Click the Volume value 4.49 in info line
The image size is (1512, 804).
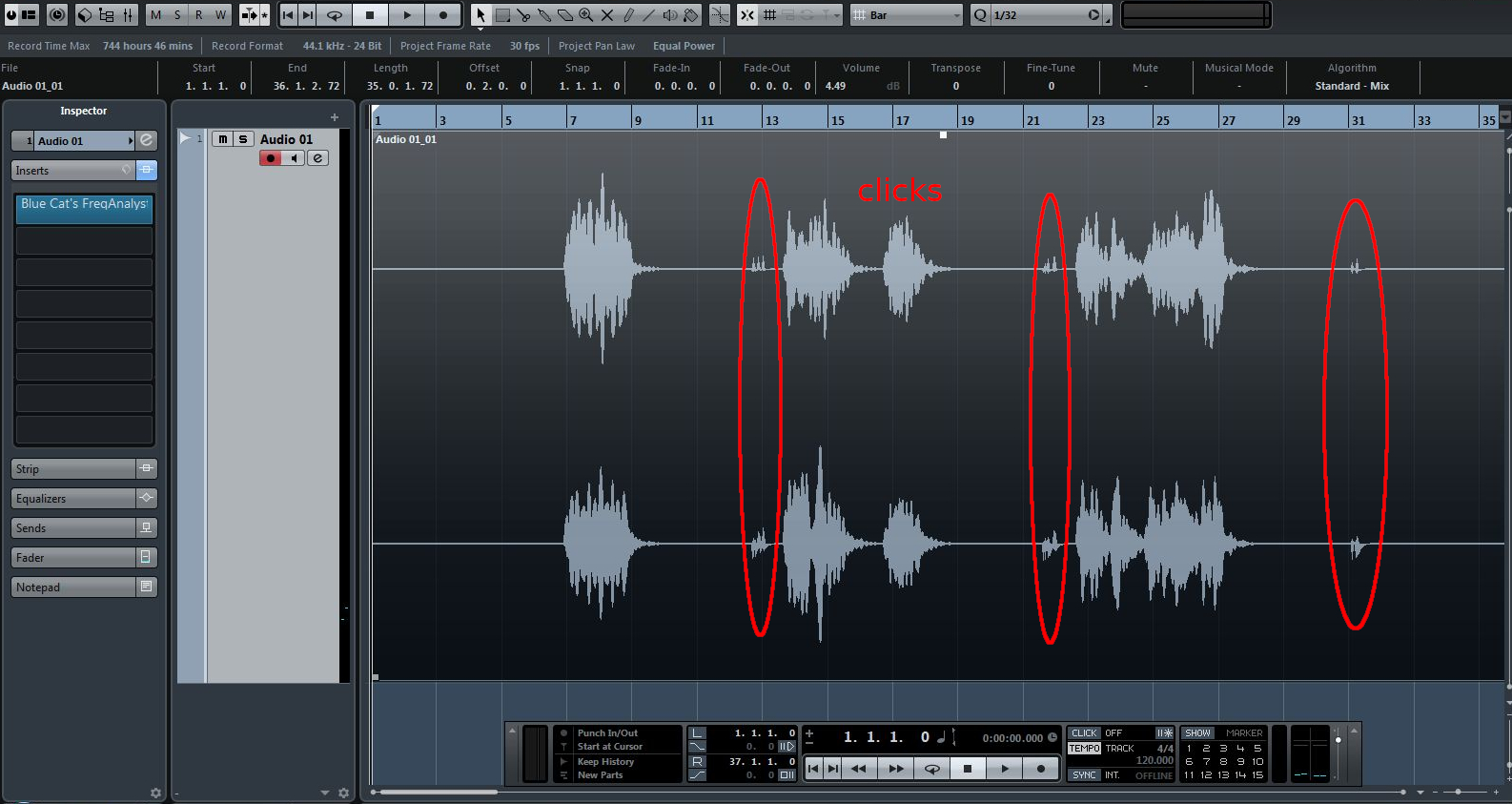[835, 86]
